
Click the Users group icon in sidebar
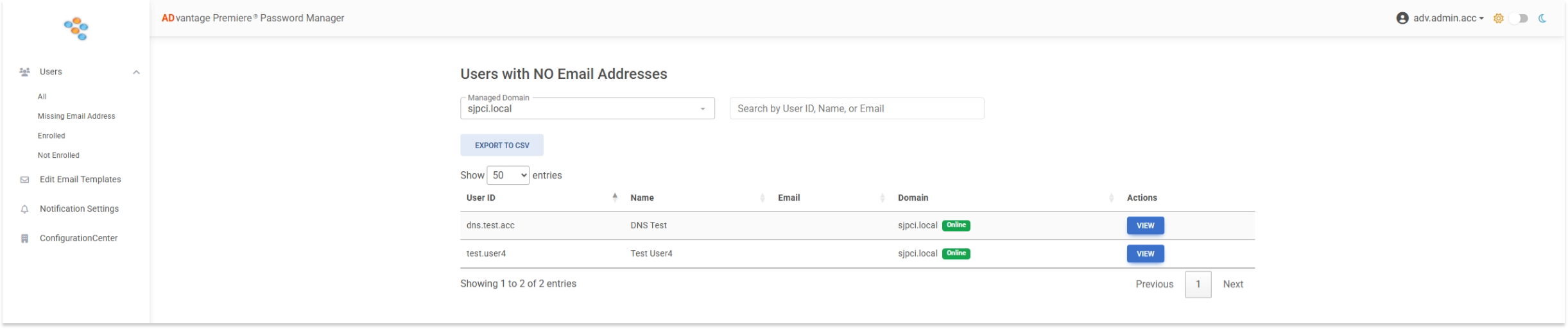coord(24,72)
